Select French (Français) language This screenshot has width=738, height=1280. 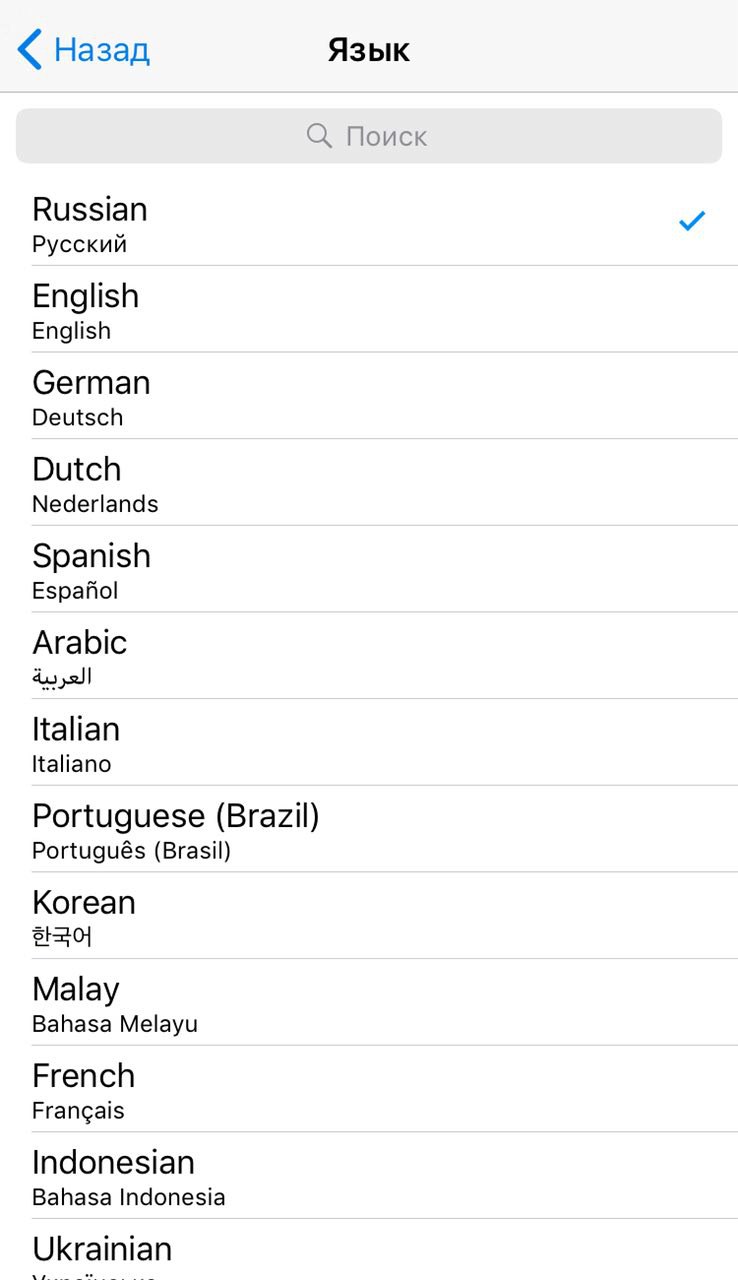tap(369, 1089)
